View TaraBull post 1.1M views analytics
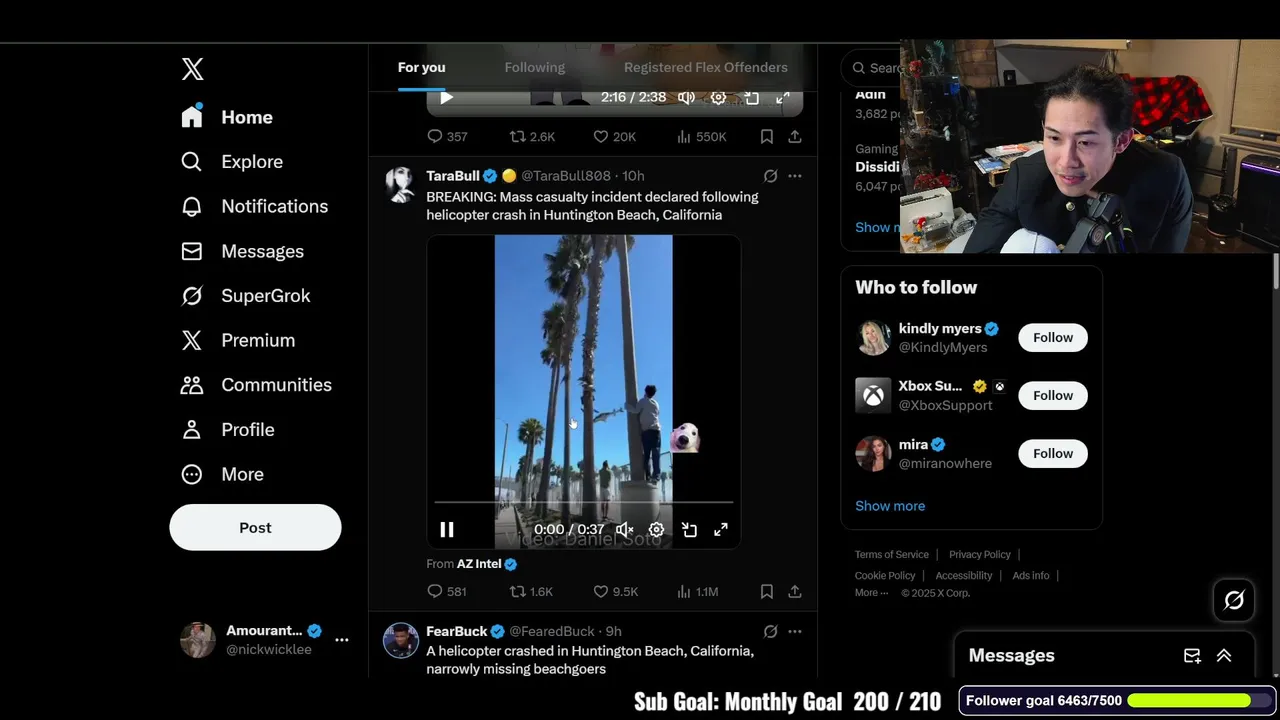The image size is (1280, 720). (x=697, y=592)
